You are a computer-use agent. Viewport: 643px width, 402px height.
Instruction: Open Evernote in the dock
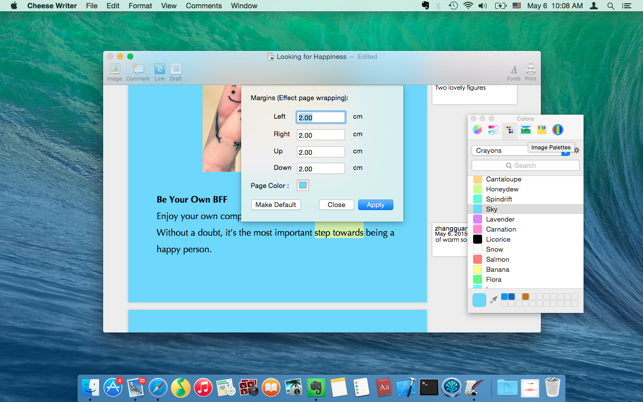click(x=316, y=387)
